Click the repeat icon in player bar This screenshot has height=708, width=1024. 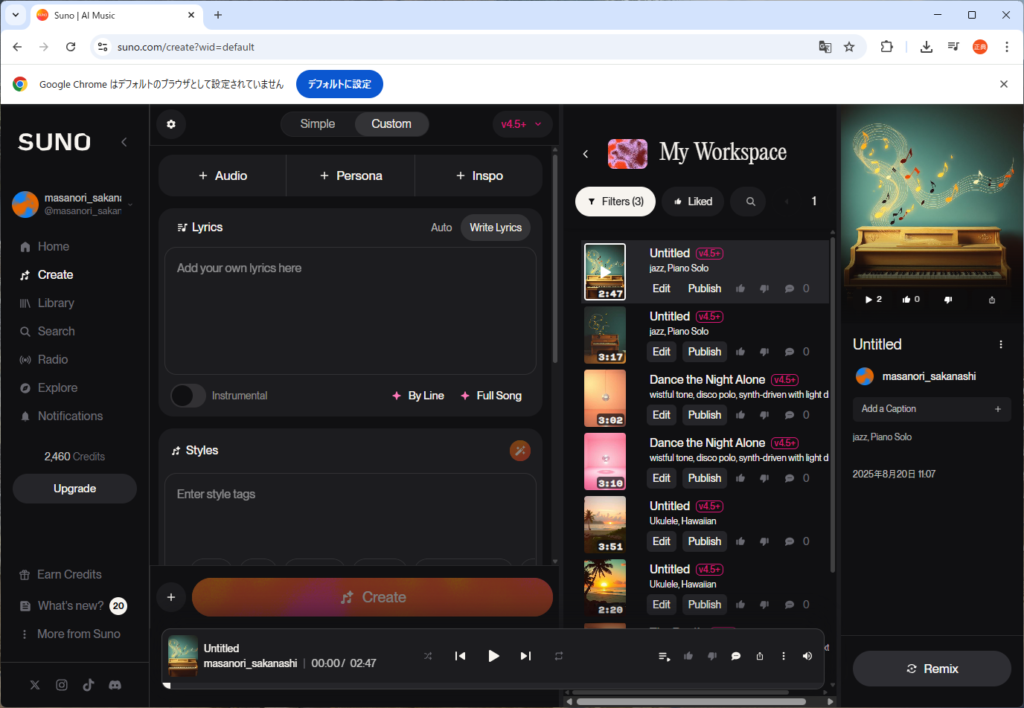559,656
